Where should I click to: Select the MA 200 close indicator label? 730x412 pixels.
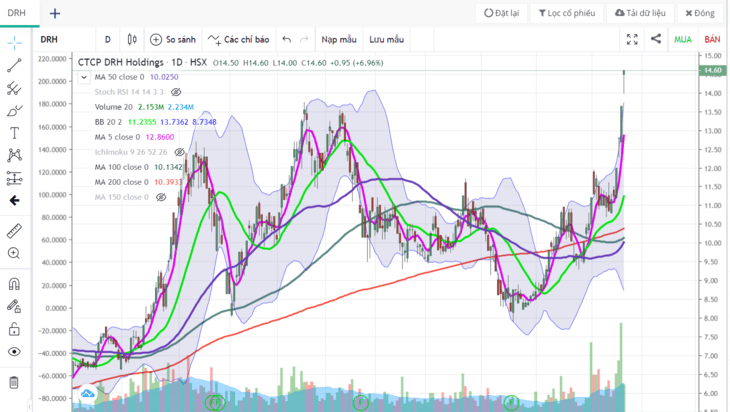pos(122,182)
